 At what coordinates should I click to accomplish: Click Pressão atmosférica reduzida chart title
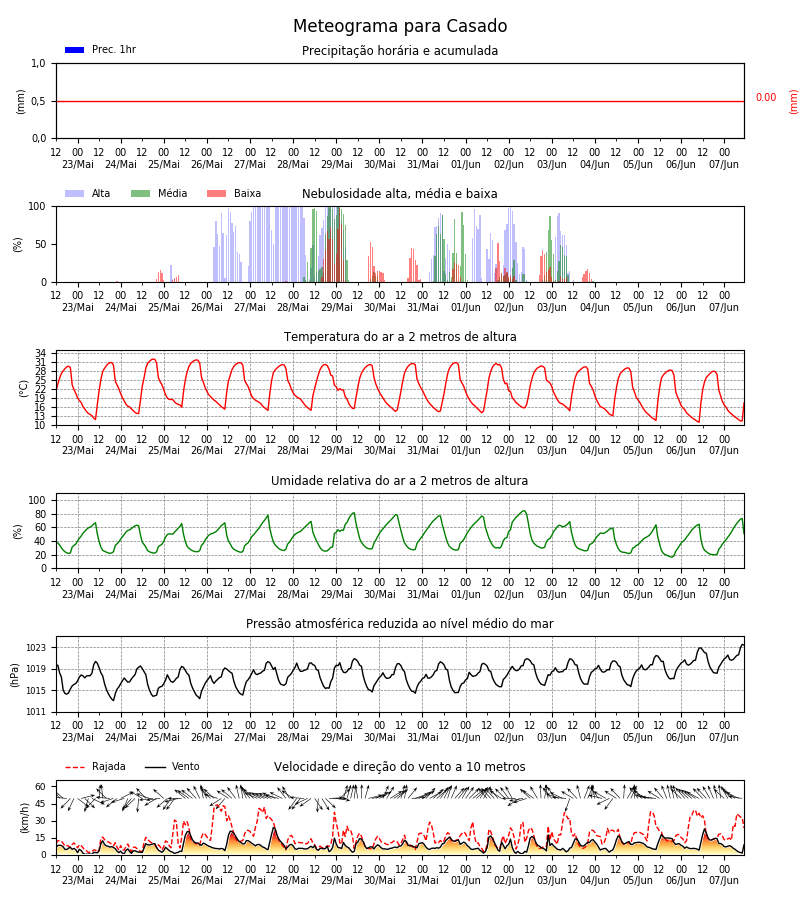pos(399,623)
